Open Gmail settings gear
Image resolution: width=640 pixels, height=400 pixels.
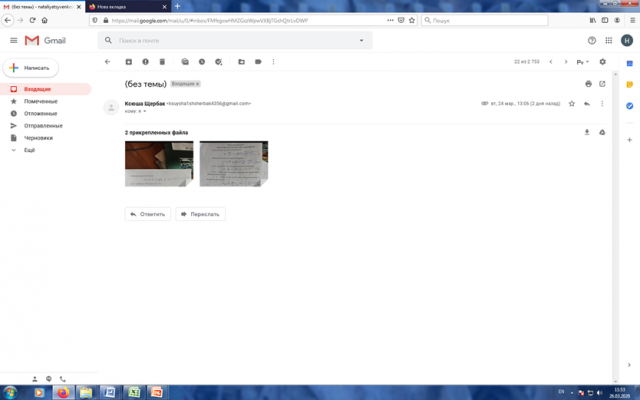602,62
